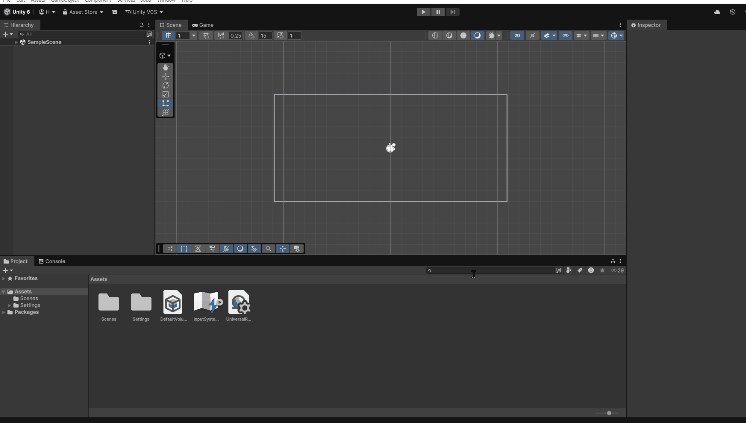Click the grid snap settings icon
This screenshot has width=746, height=423.
tap(206, 35)
